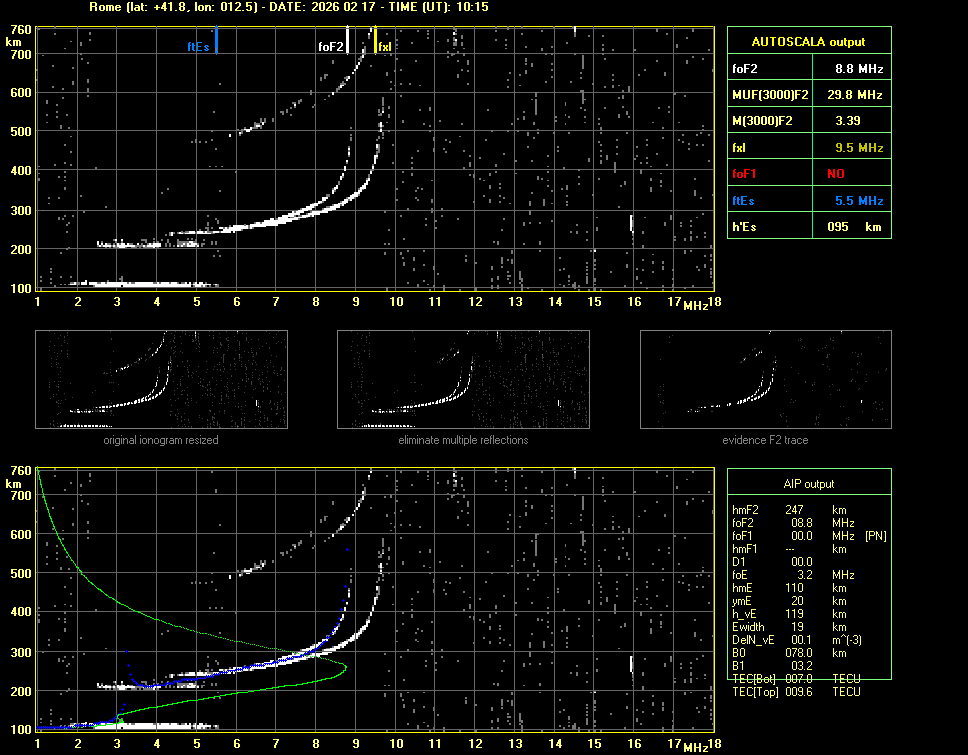Viewport: 968px width, 755px height.
Task: Open the original ionogram resized thumbnail
Action: point(161,380)
